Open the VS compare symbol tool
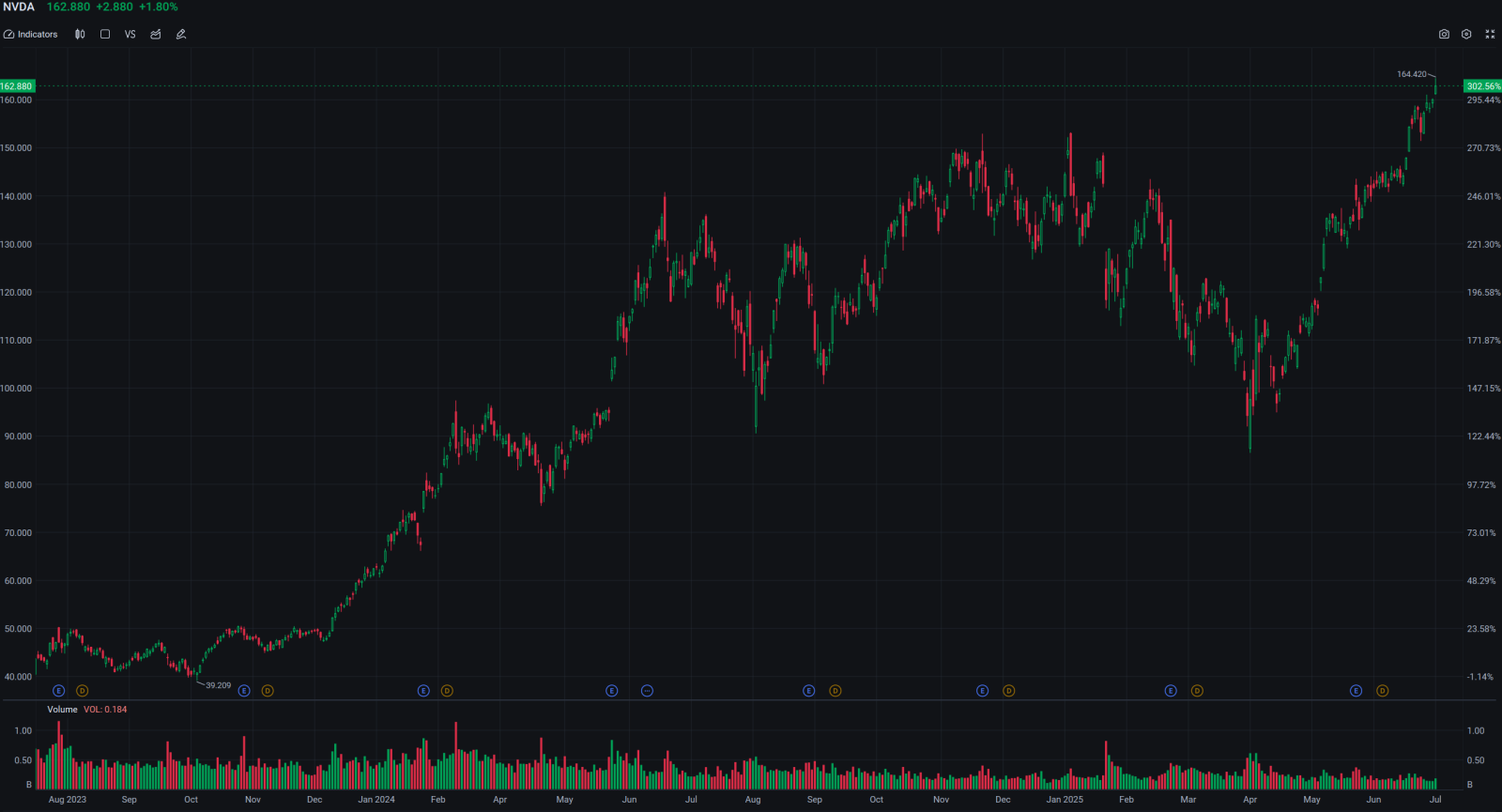 click(x=130, y=34)
